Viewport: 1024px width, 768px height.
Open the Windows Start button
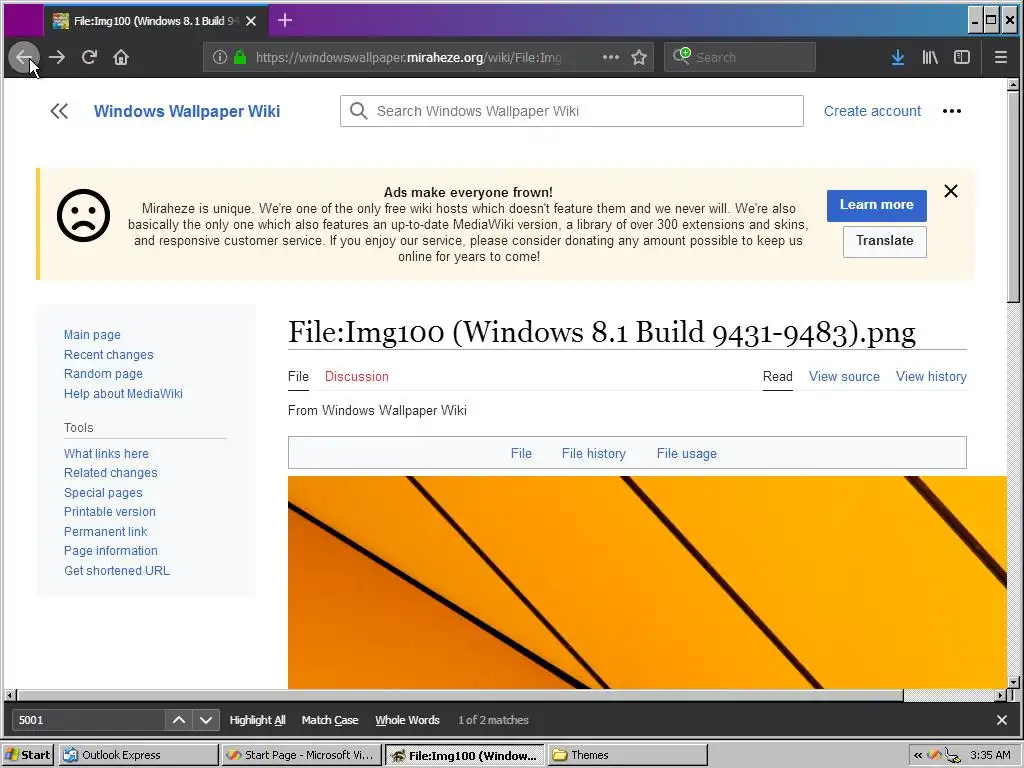27,755
